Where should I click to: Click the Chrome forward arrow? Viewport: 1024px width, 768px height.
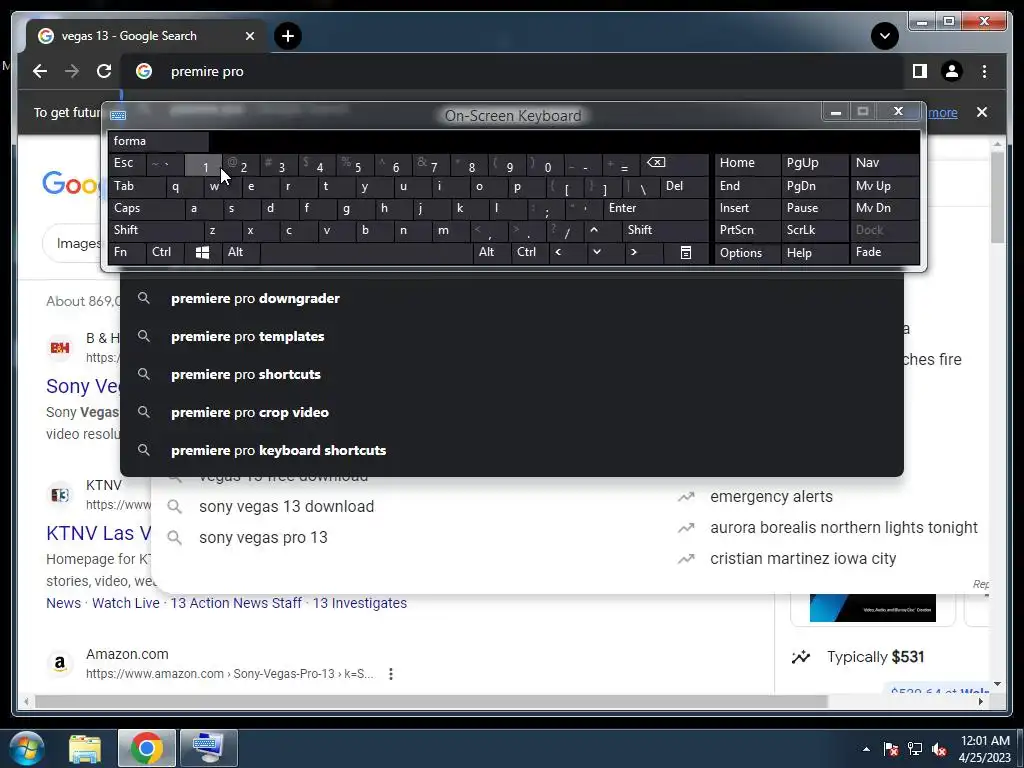(x=72, y=71)
